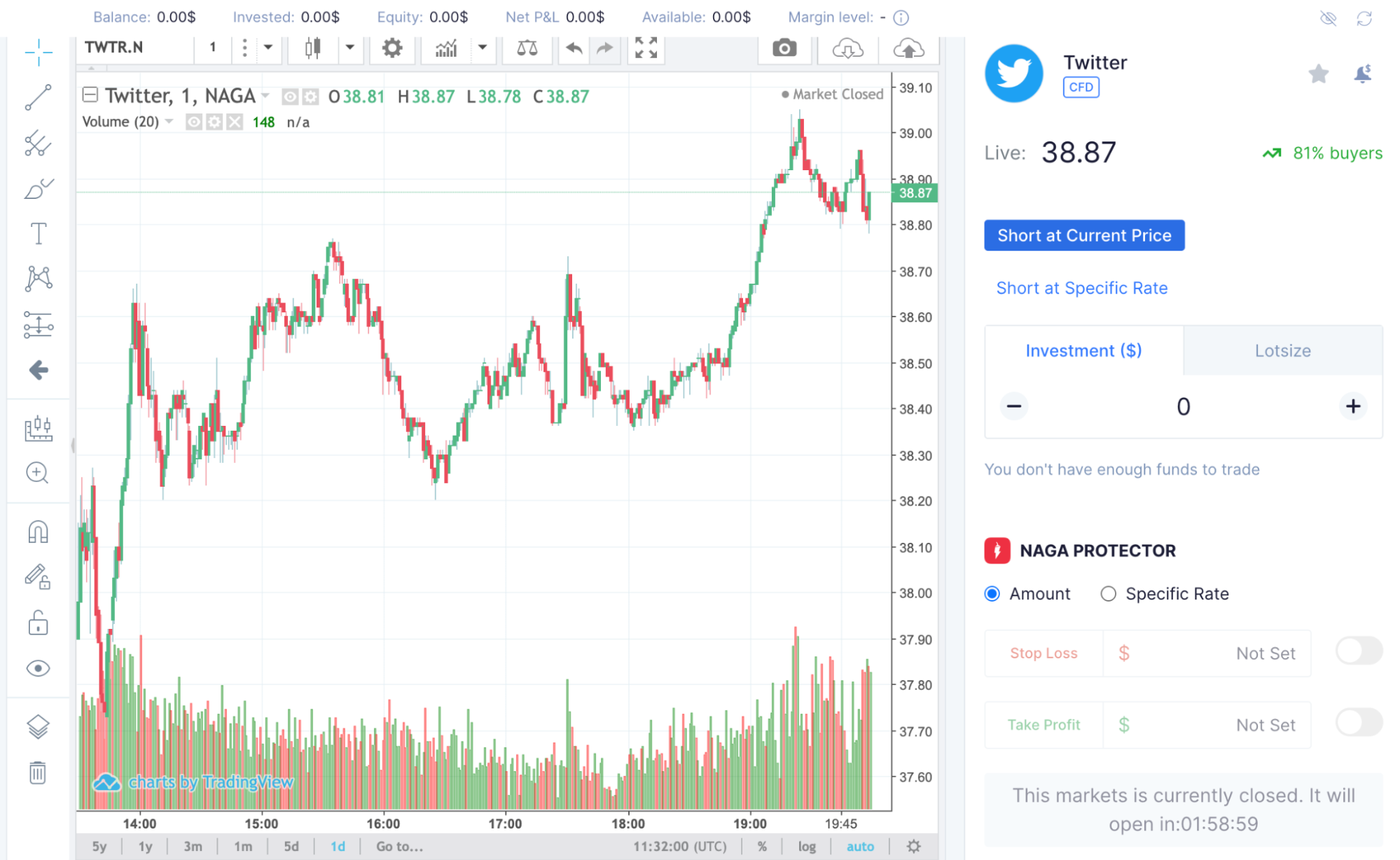Click the refresh icon at top right
Viewport: 1400px width, 860px height.
(1364, 18)
